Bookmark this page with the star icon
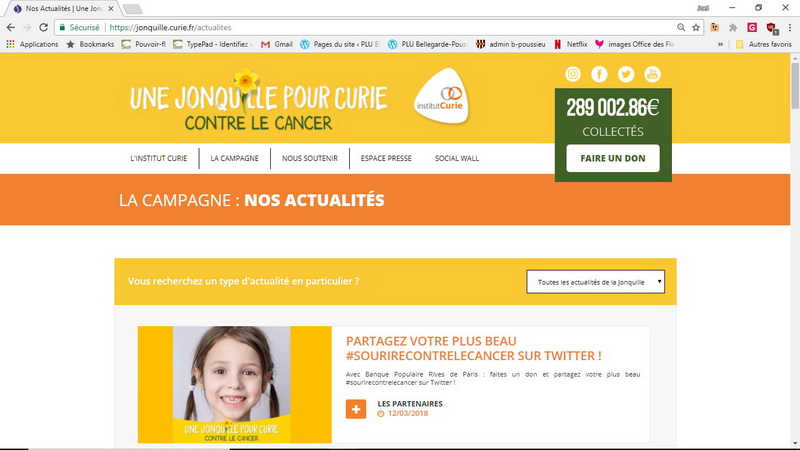 click(695, 28)
